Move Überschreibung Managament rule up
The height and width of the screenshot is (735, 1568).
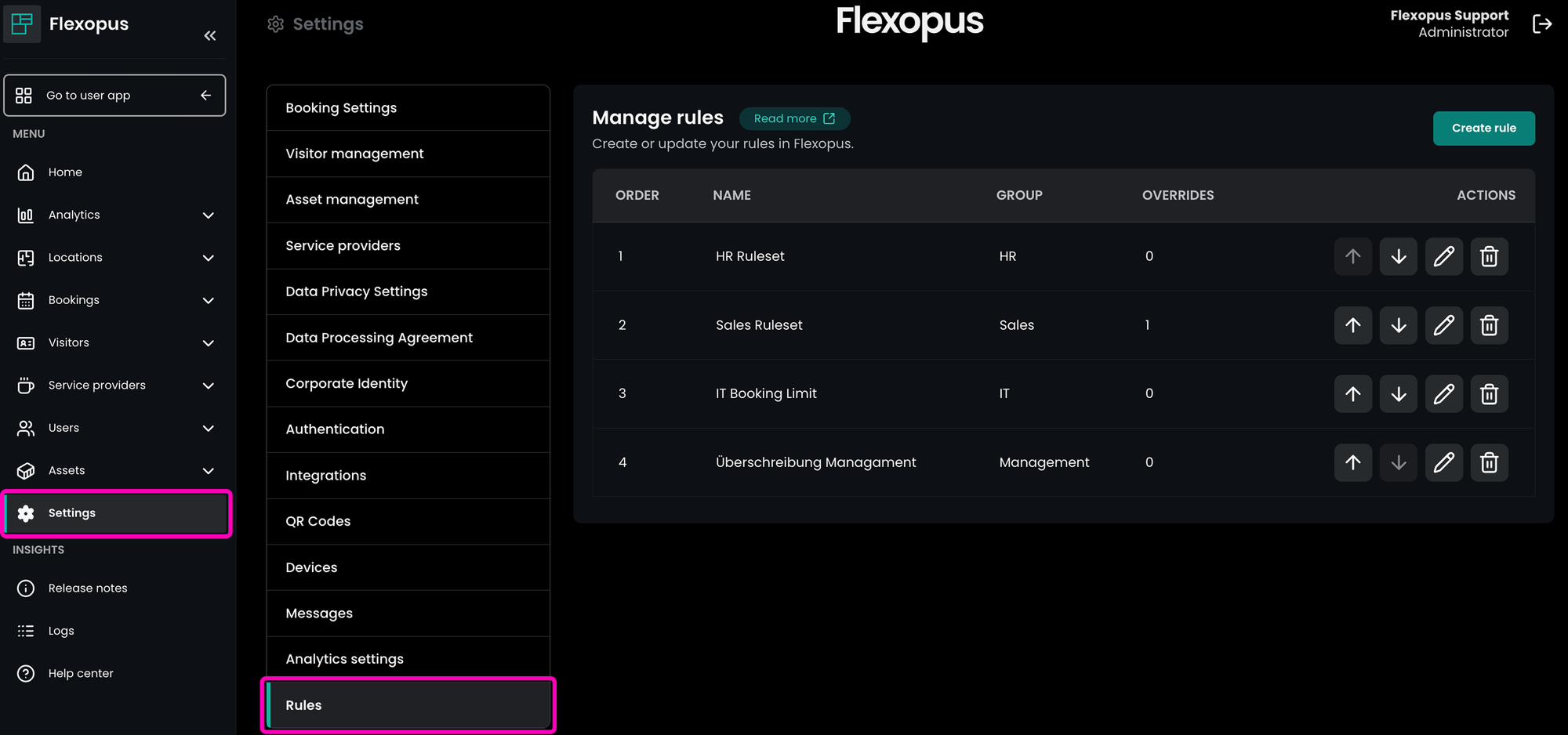(x=1352, y=462)
